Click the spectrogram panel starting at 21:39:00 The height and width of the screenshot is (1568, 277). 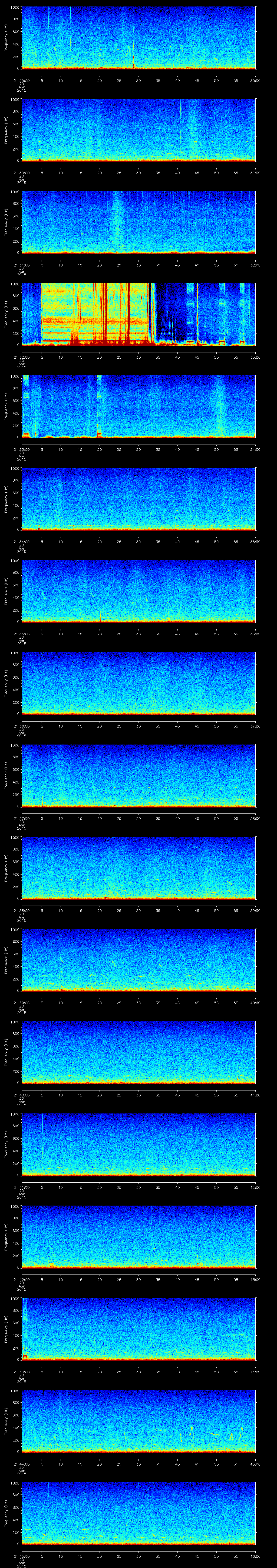pyautogui.click(x=138, y=960)
